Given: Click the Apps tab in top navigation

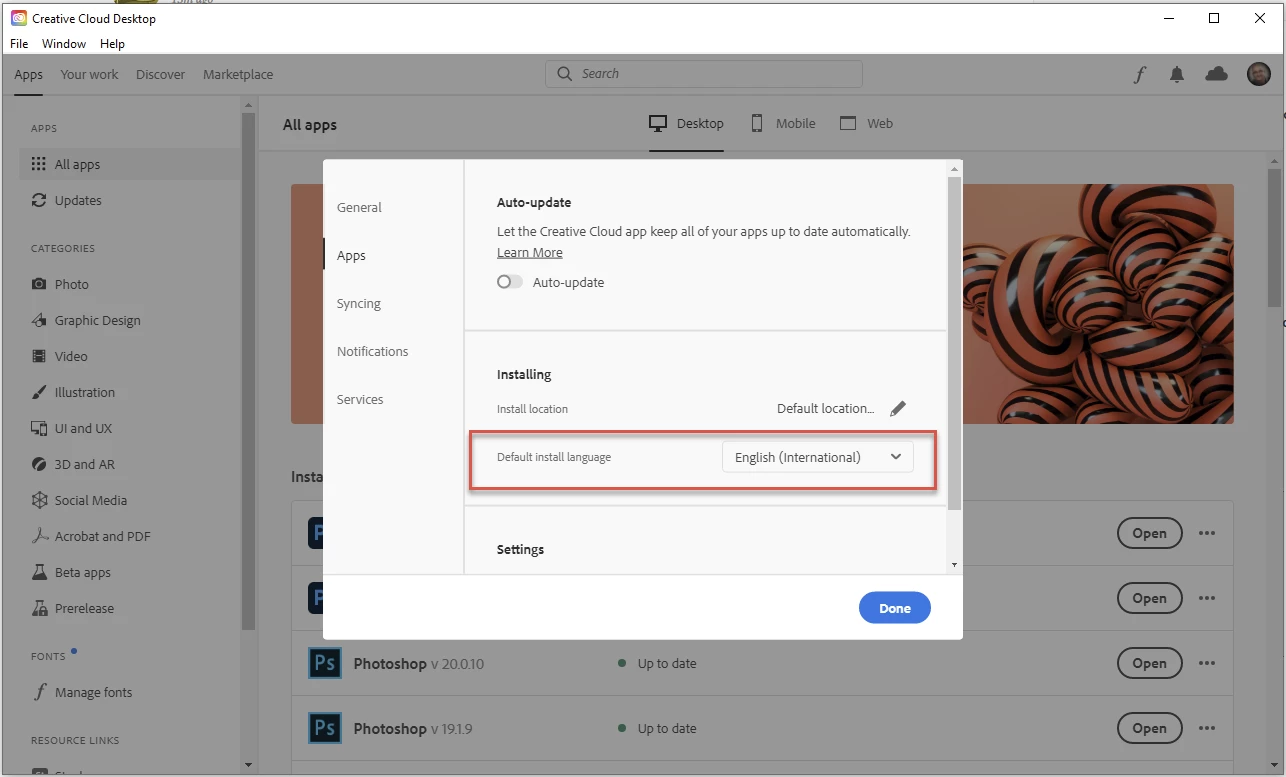Looking at the screenshot, I should point(29,74).
